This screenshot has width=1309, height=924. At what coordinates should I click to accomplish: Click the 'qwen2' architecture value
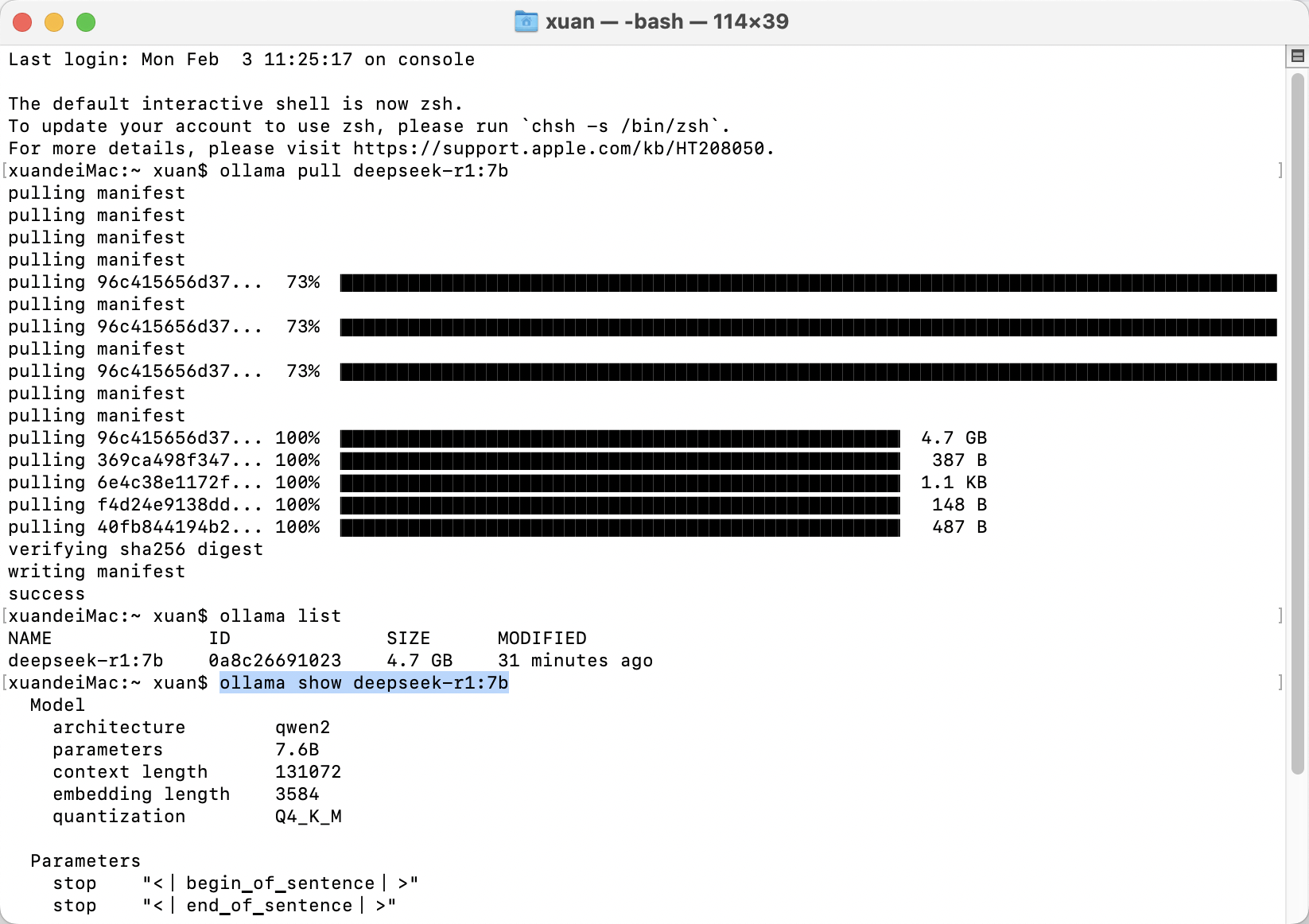(x=303, y=728)
